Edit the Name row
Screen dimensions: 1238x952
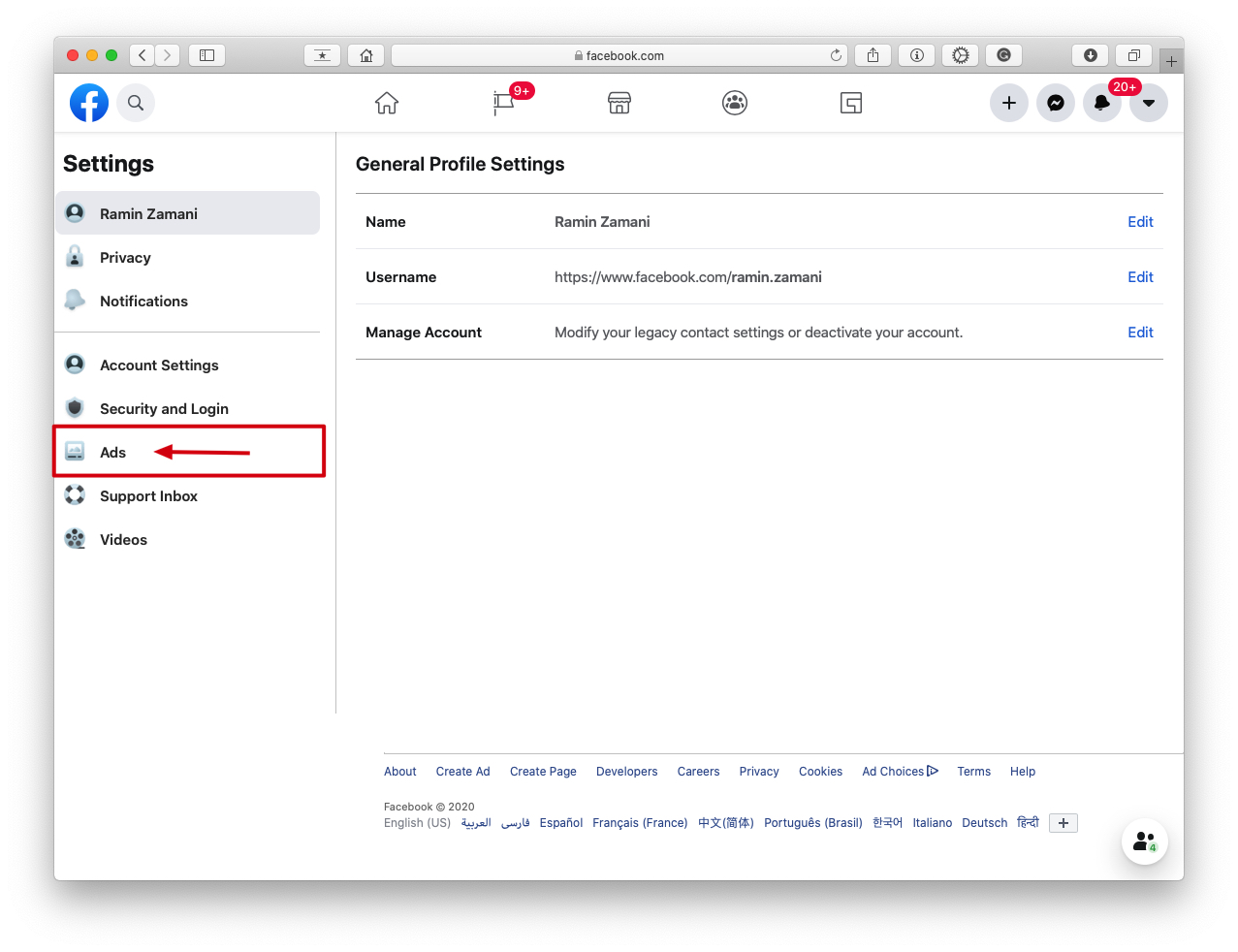pos(1140,222)
